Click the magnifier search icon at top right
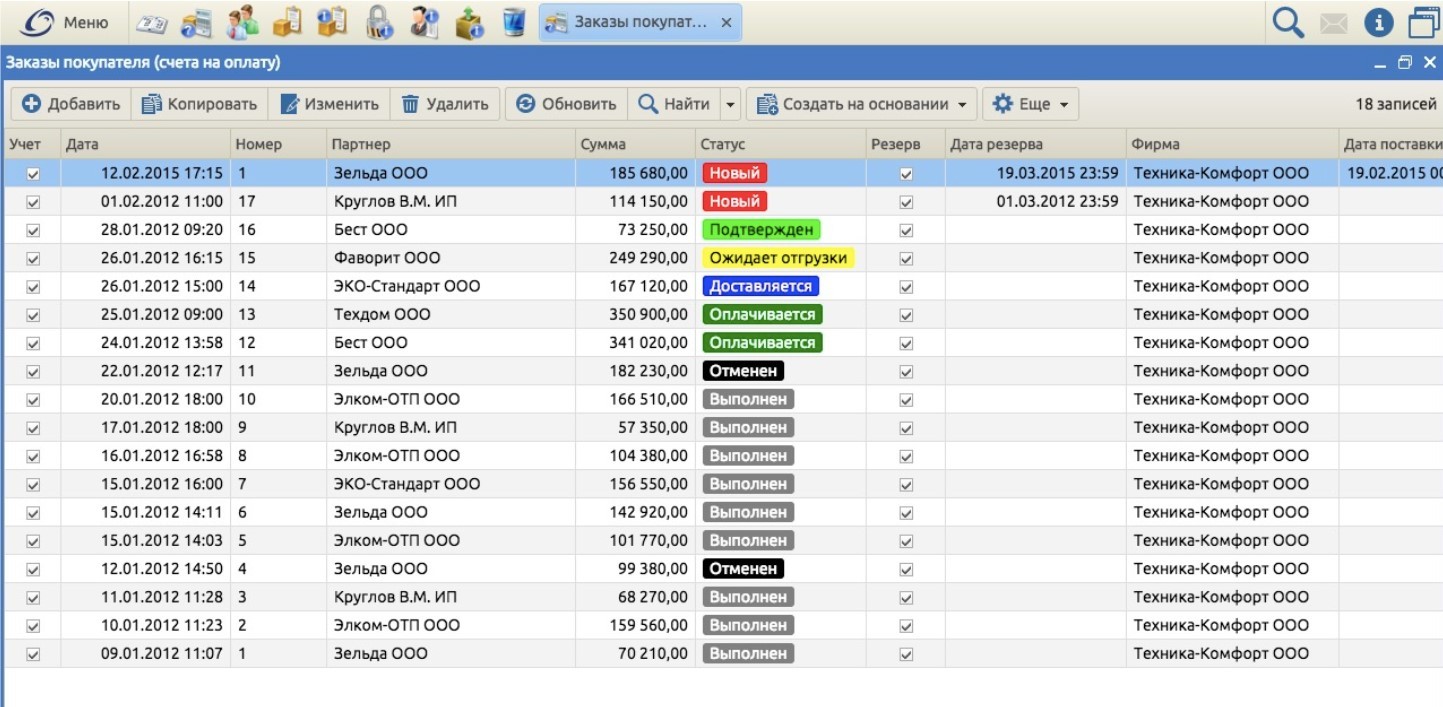Image resolution: width=1443 pixels, height=707 pixels. (x=1288, y=22)
